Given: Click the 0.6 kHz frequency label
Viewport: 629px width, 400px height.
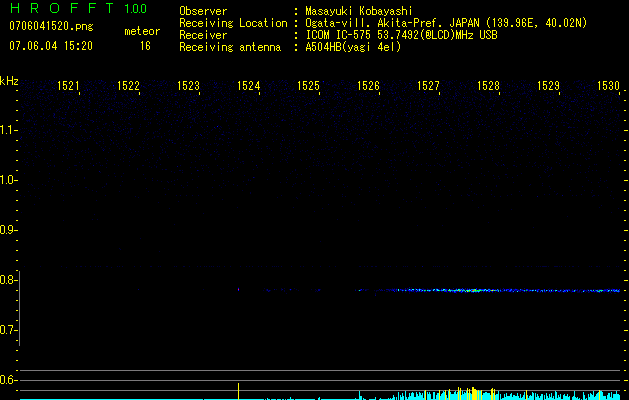Looking at the screenshot, I should point(8,380).
